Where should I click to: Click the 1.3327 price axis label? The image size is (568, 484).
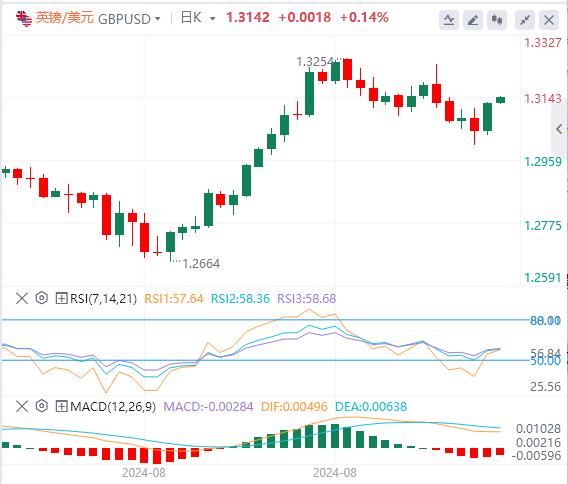pyautogui.click(x=543, y=43)
